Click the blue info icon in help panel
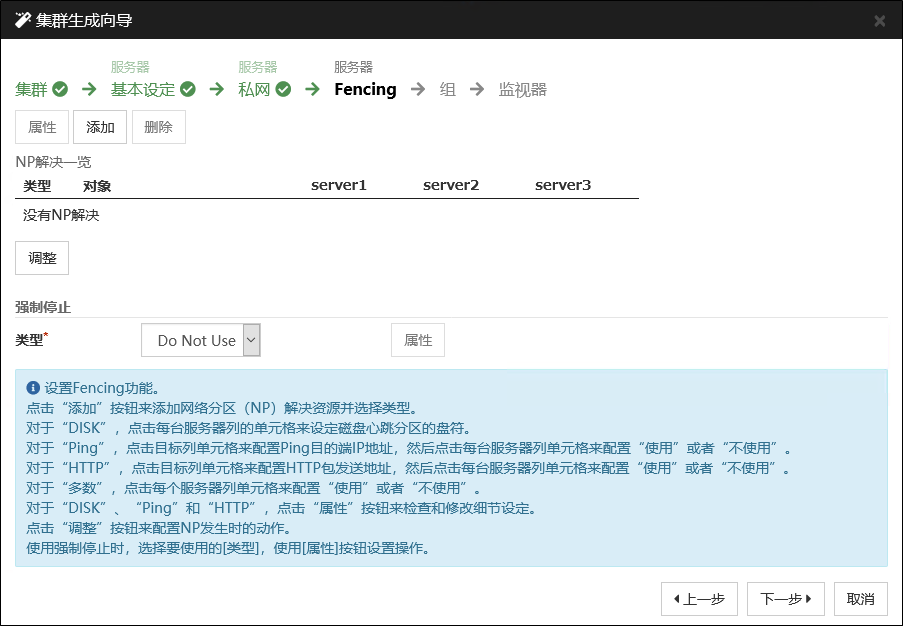 coord(33,387)
